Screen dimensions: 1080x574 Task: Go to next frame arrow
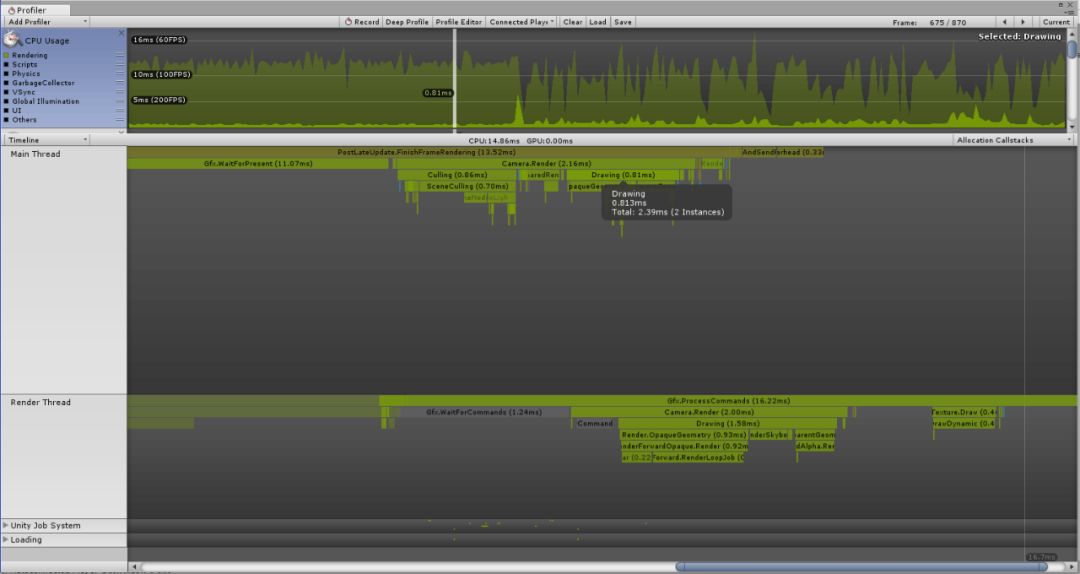(1023, 22)
